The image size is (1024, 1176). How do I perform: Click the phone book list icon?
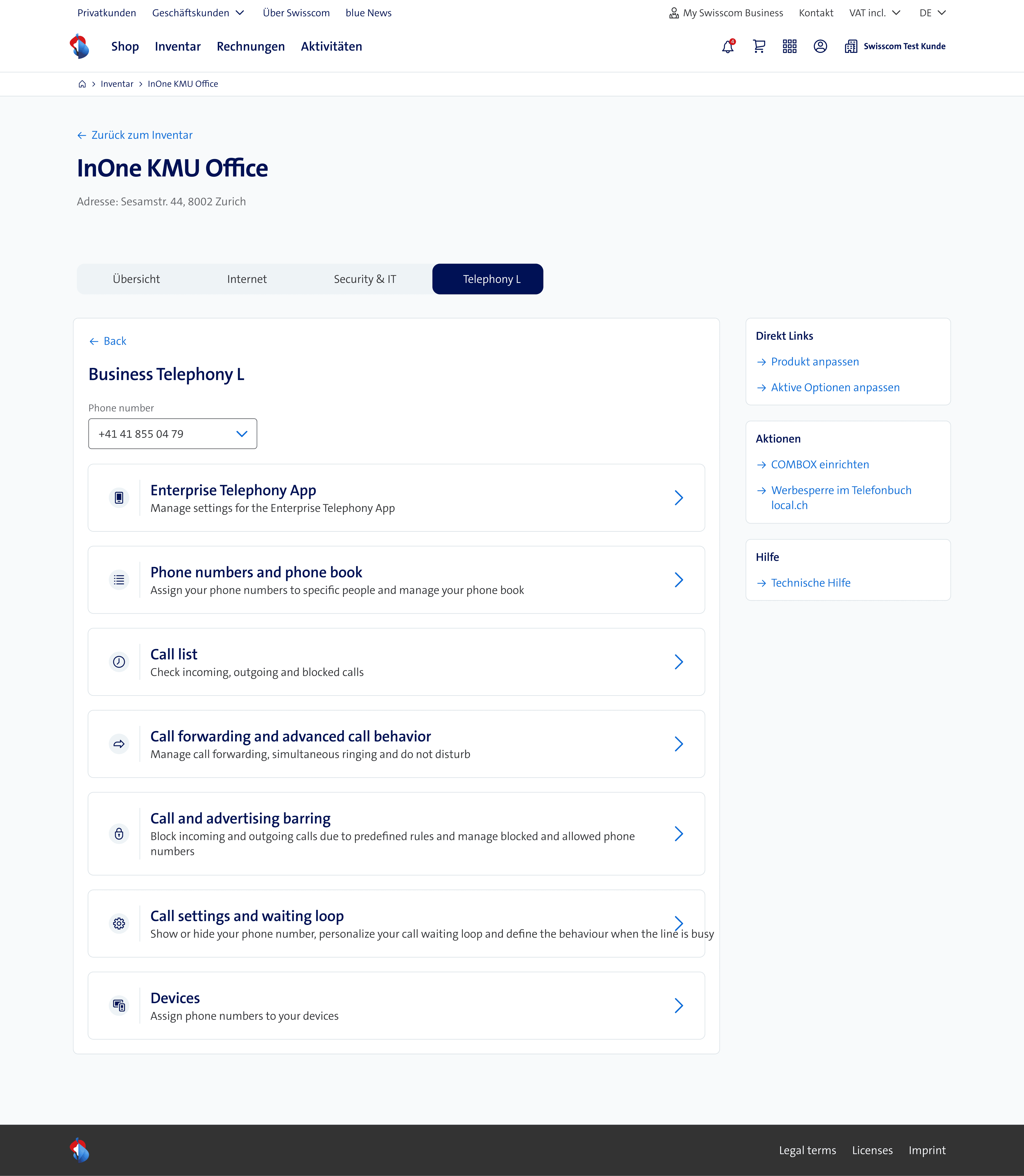click(x=119, y=580)
